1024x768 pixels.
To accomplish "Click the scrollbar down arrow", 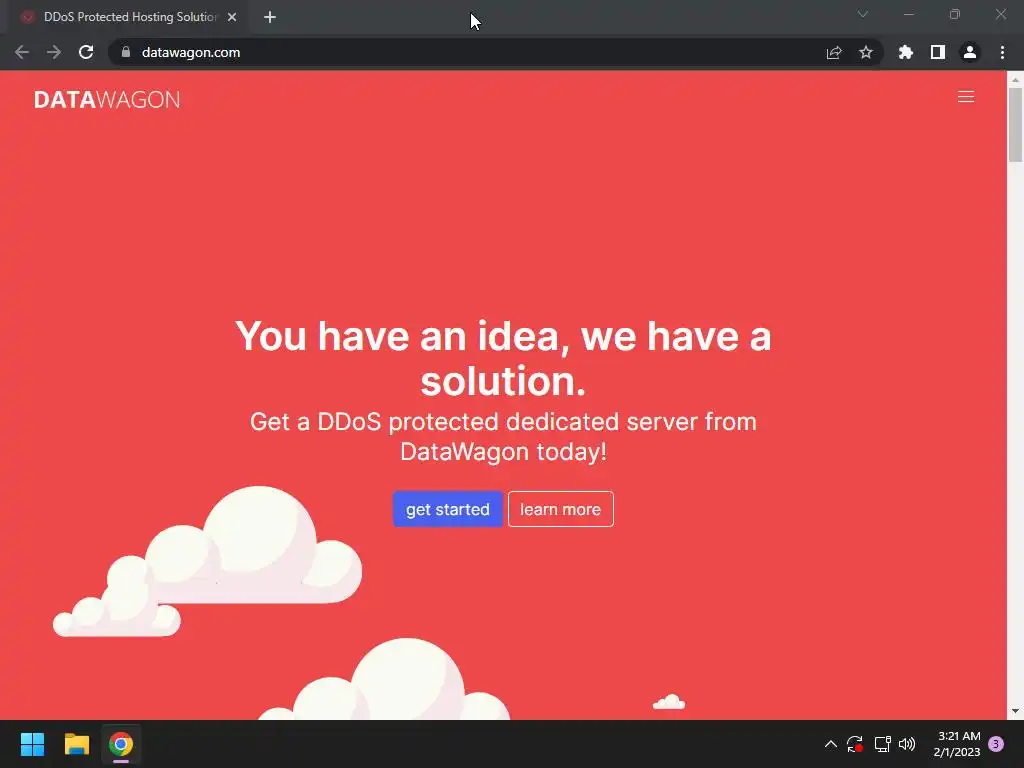I will coord(1015,711).
